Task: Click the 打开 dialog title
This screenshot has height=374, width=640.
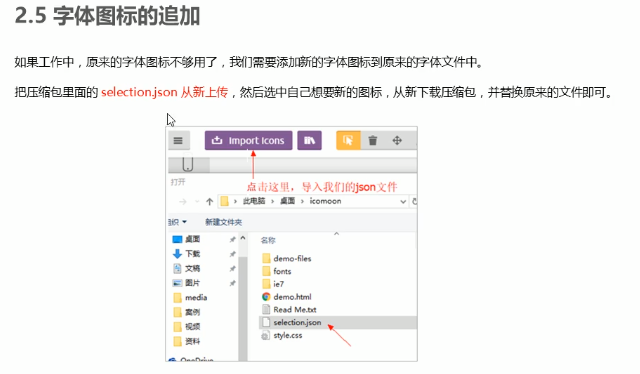Action: tap(178, 182)
